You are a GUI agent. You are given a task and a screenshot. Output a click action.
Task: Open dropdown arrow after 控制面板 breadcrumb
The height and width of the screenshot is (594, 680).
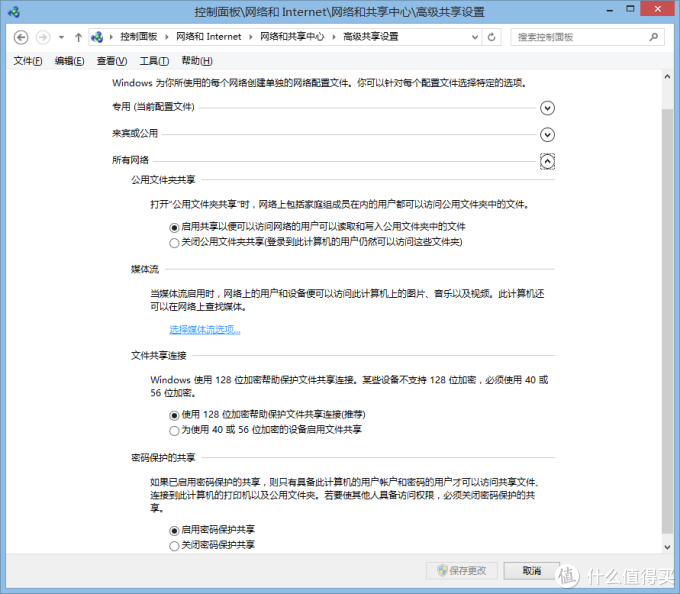click(167, 37)
